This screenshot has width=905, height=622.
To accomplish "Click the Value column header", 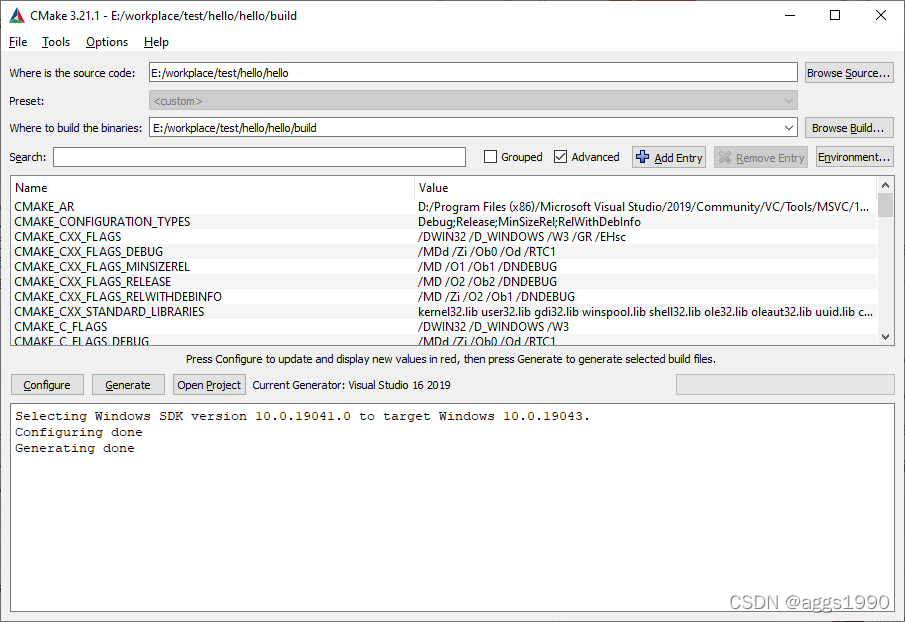I will [x=646, y=188].
